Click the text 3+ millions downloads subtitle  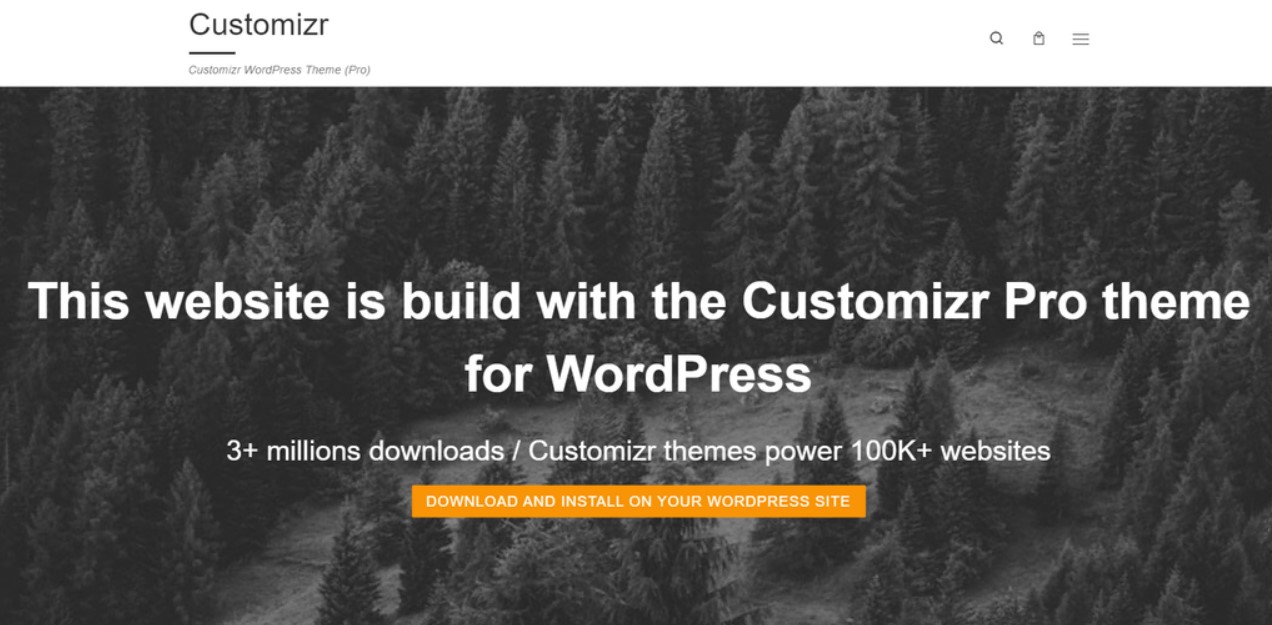(638, 451)
